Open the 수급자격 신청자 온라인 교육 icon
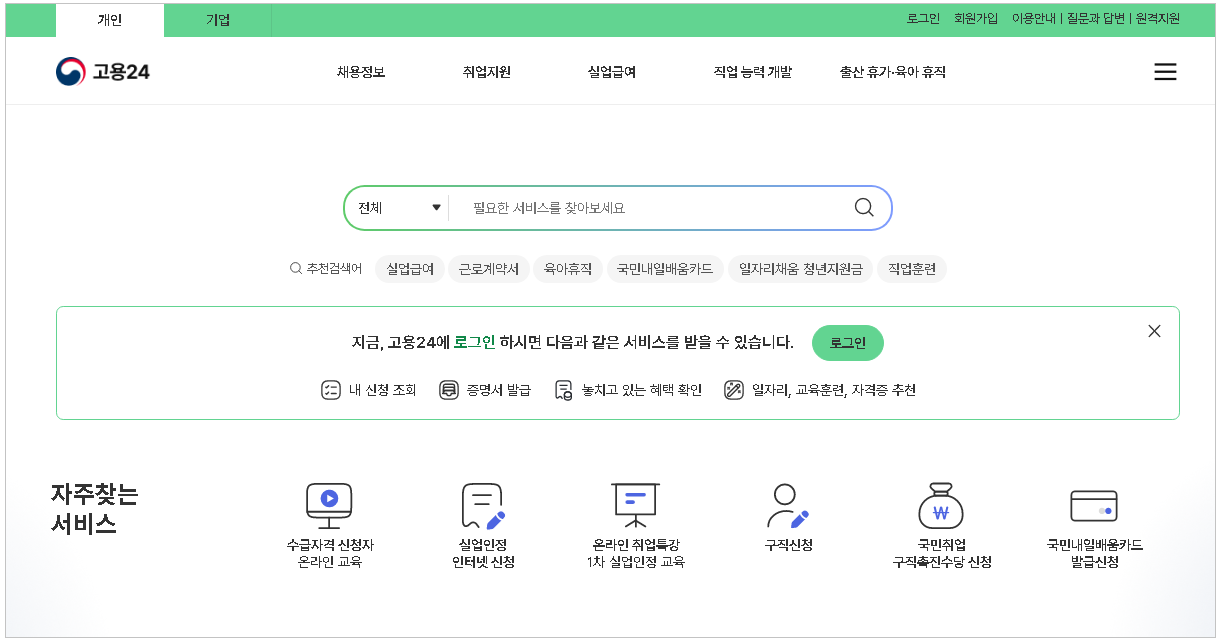Screen dimensions: 1221x644 click(328, 505)
